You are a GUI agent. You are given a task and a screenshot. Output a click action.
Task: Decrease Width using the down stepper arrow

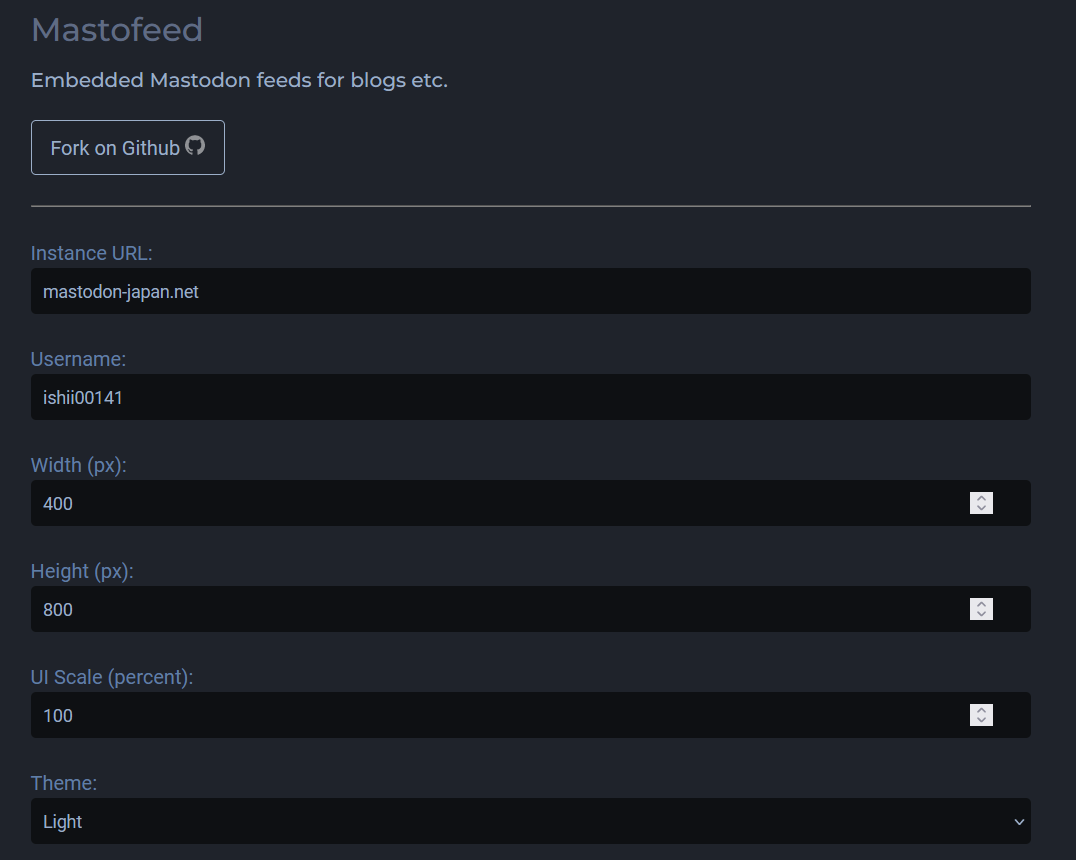pos(981,509)
